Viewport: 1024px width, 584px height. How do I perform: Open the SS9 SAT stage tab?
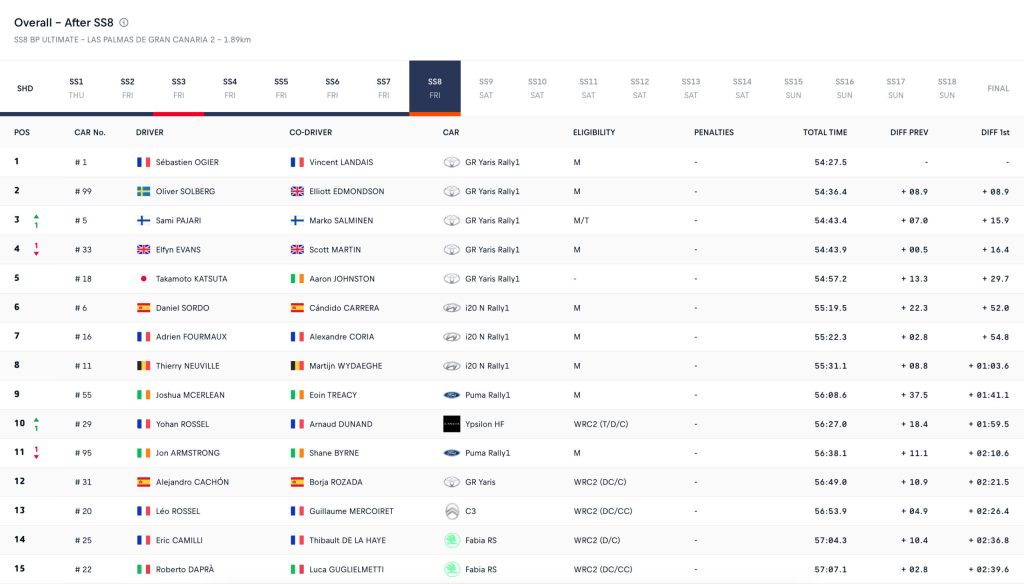(486, 88)
